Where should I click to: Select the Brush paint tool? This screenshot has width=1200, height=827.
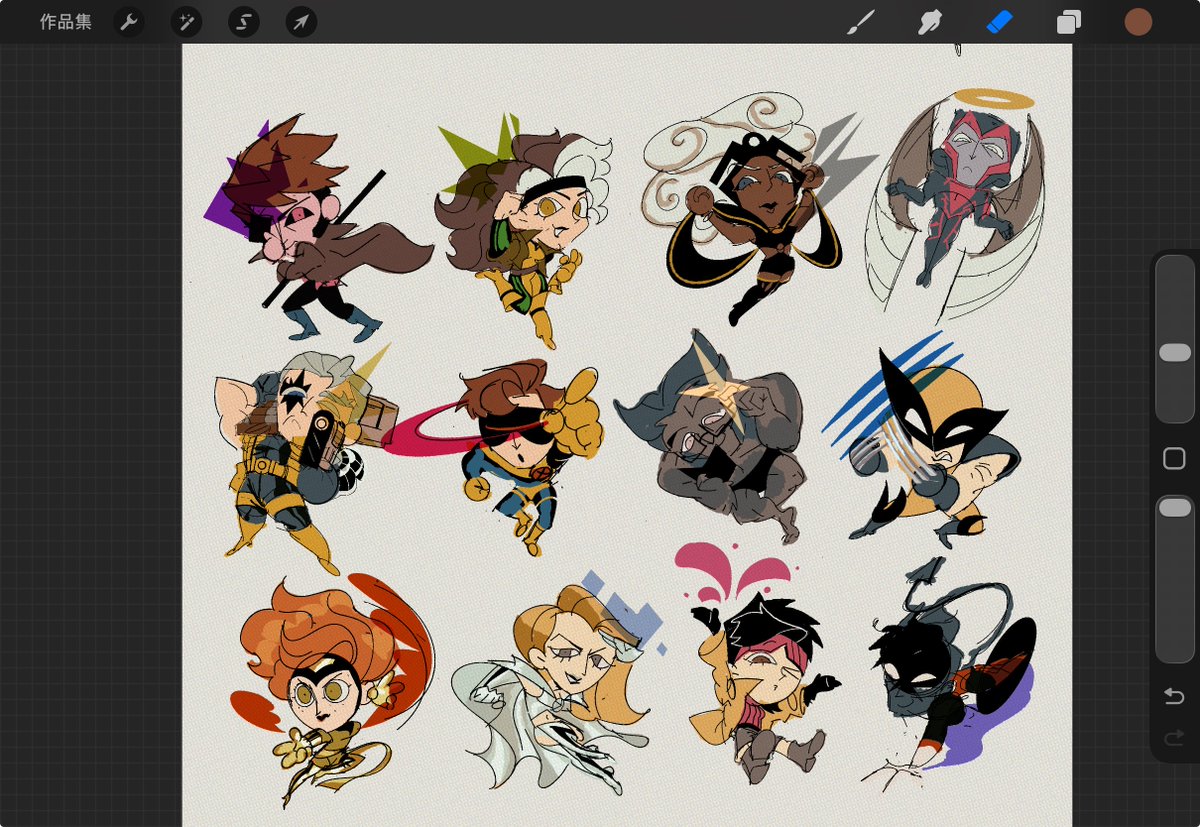click(860, 22)
